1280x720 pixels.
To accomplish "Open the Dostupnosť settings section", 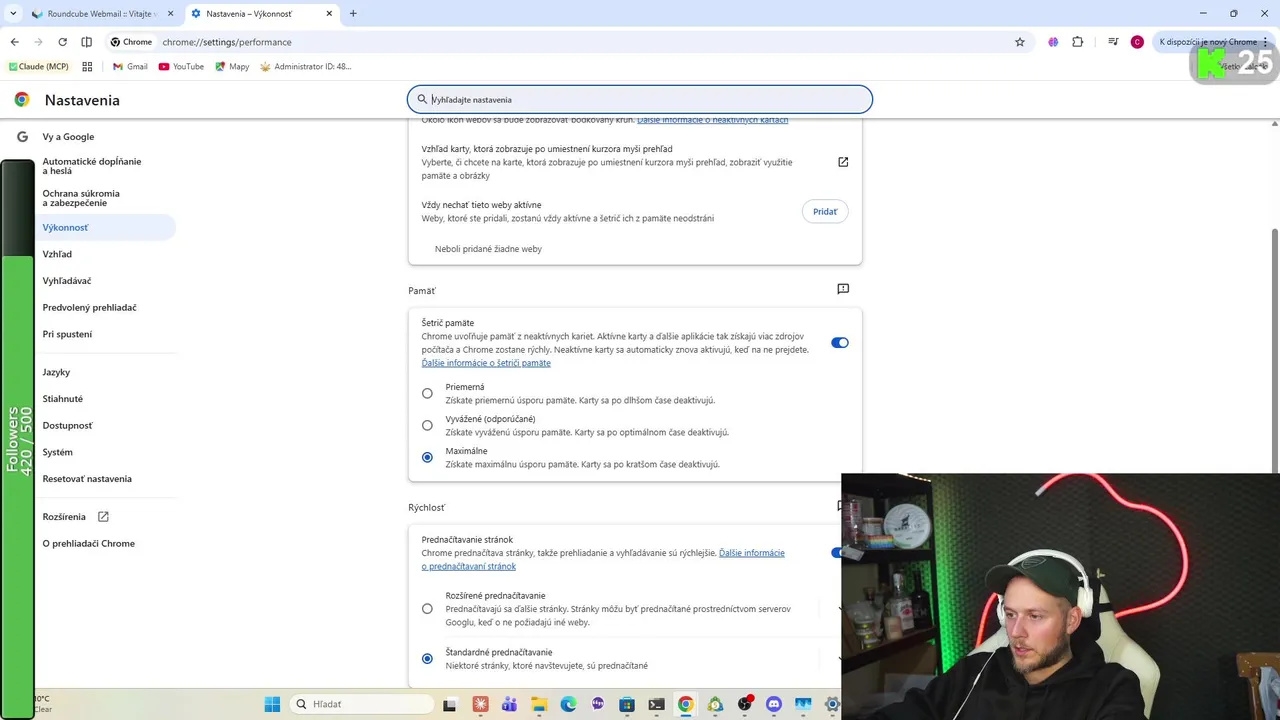I will coord(67,426).
